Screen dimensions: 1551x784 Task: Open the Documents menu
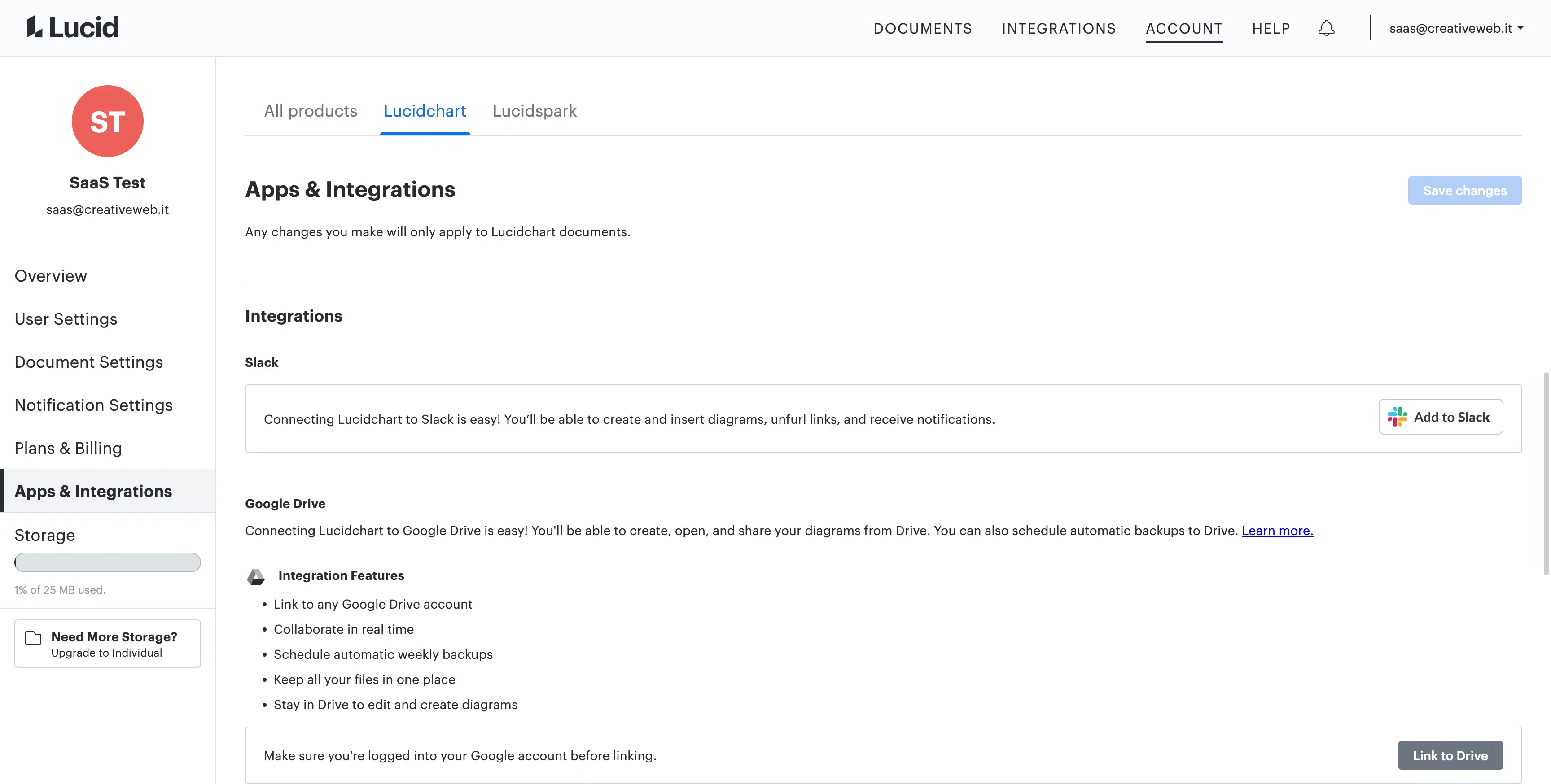click(923, 28)
